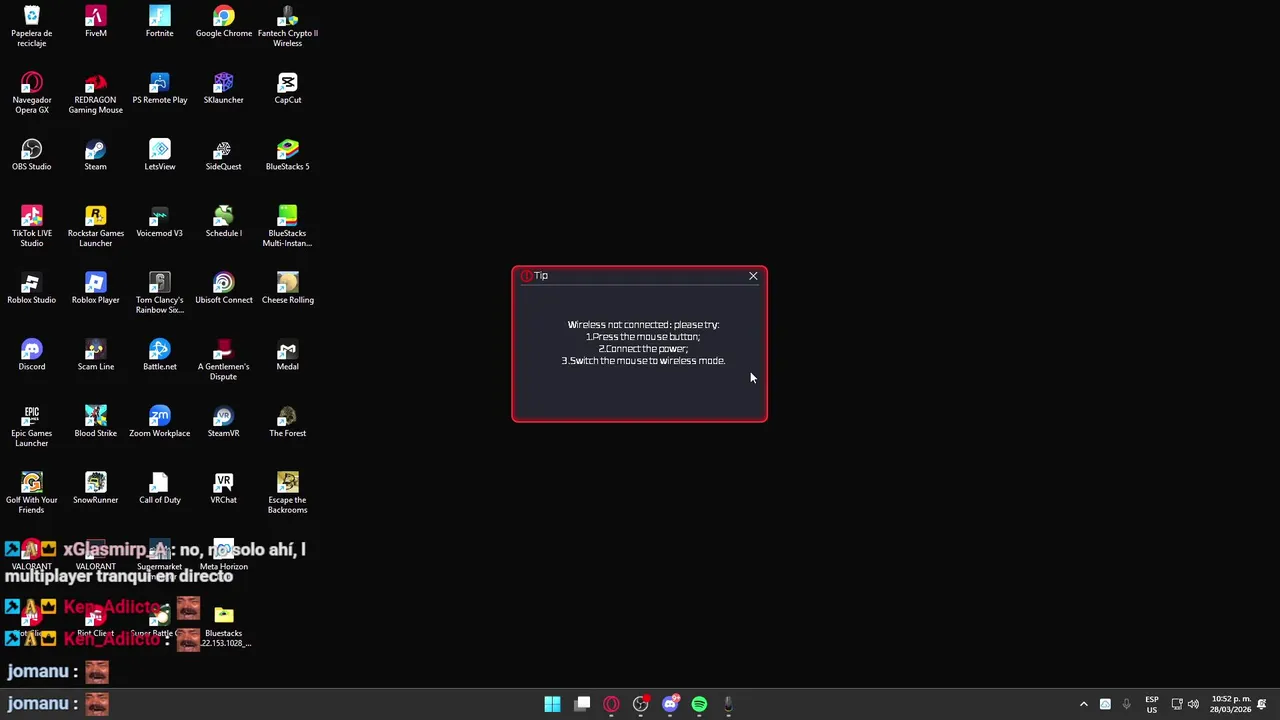Select the REDRAGON Gaming Mouse desktop icon
This screenshot has width=1280, height=720.
coord(95,93)
